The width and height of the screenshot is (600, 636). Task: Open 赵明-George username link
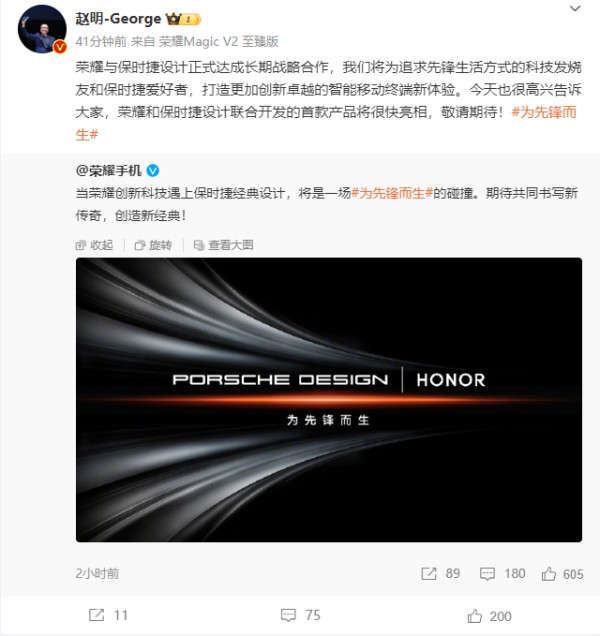(118, 19)
